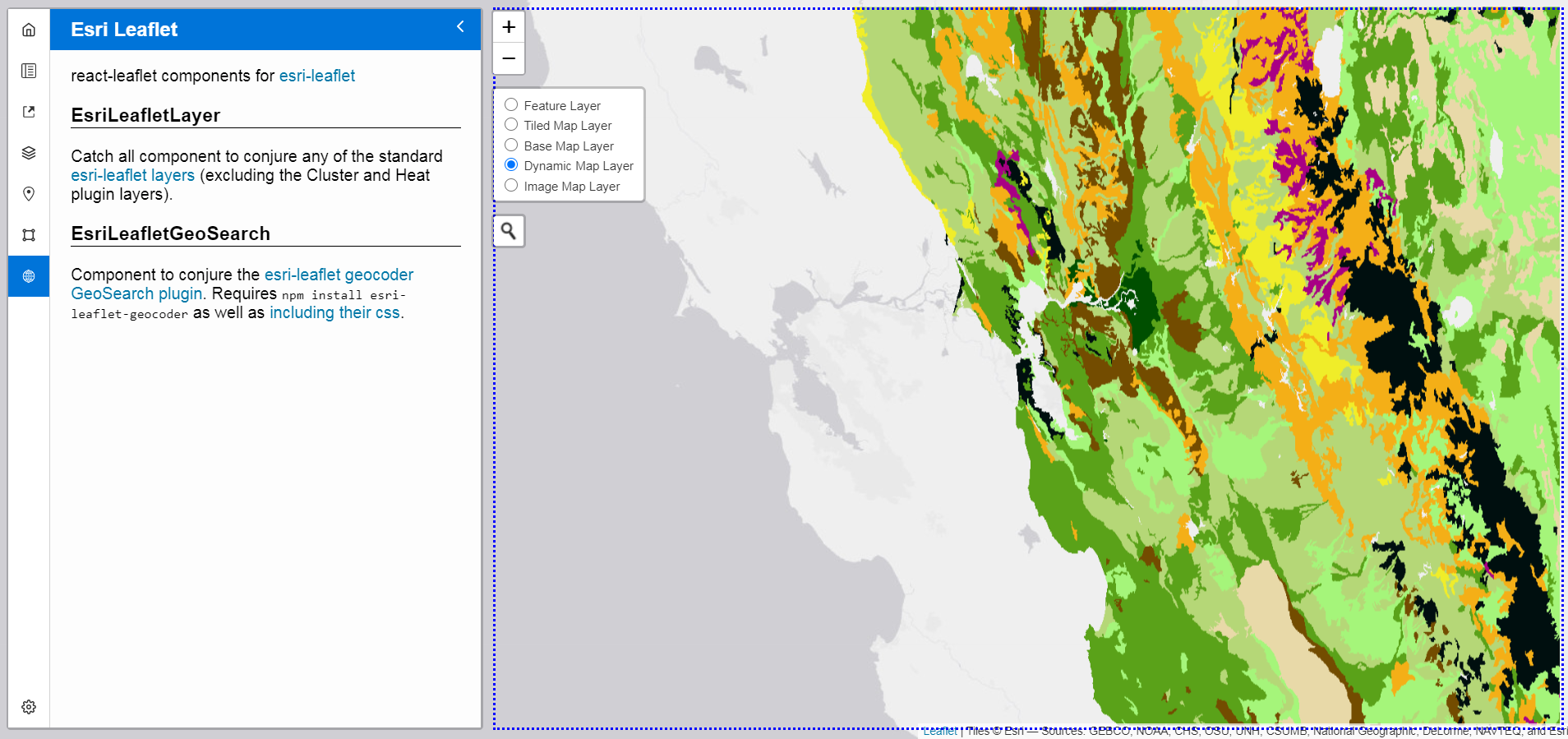This screenshot has height=739, width=1568.
Task: Open esri-leaflet geocoder GeoSearch plugin link
Action: pyautogui.click(x=242, y=284)
